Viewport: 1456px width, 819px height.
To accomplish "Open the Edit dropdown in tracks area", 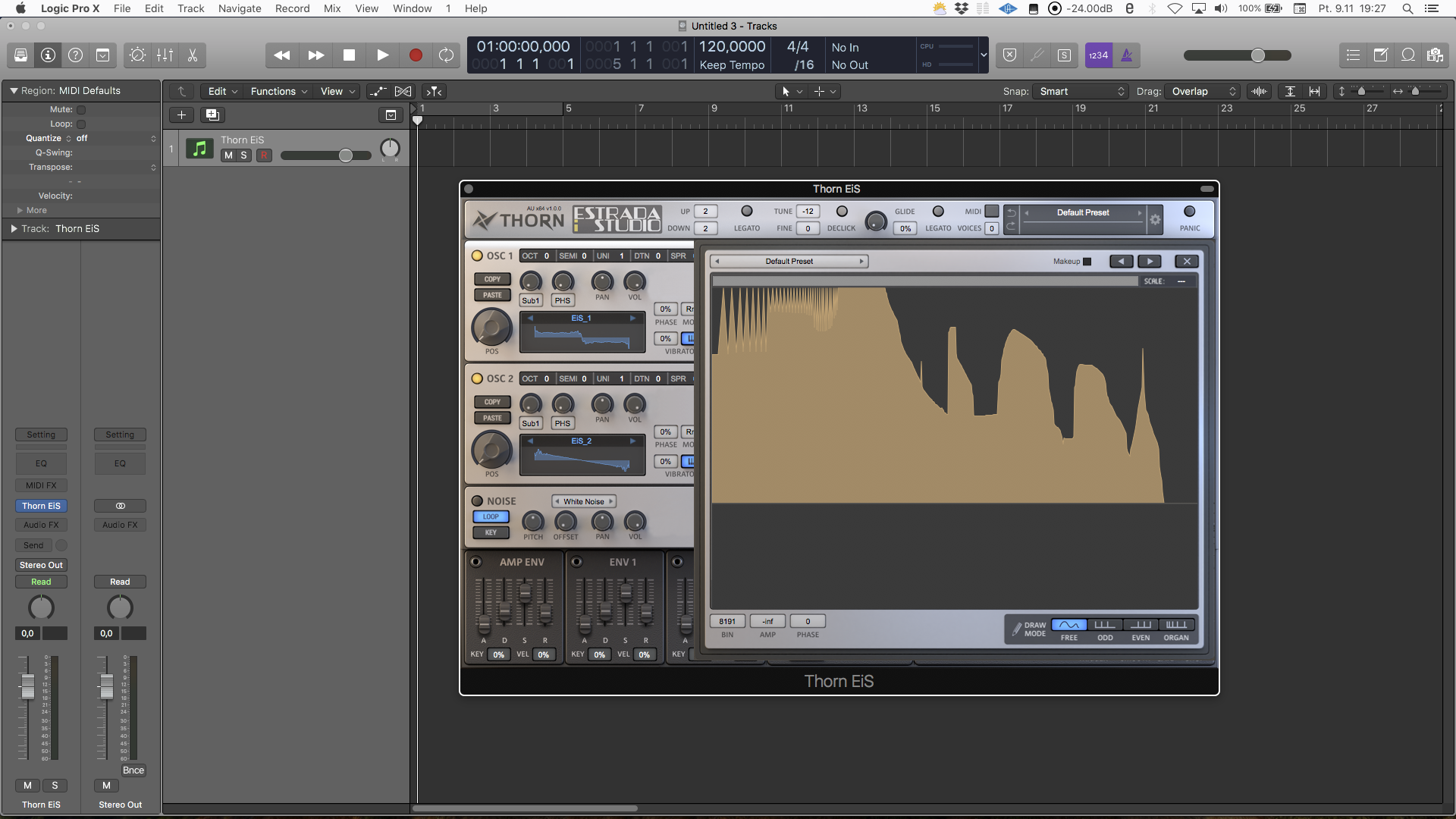I will (x=223, y=92).
